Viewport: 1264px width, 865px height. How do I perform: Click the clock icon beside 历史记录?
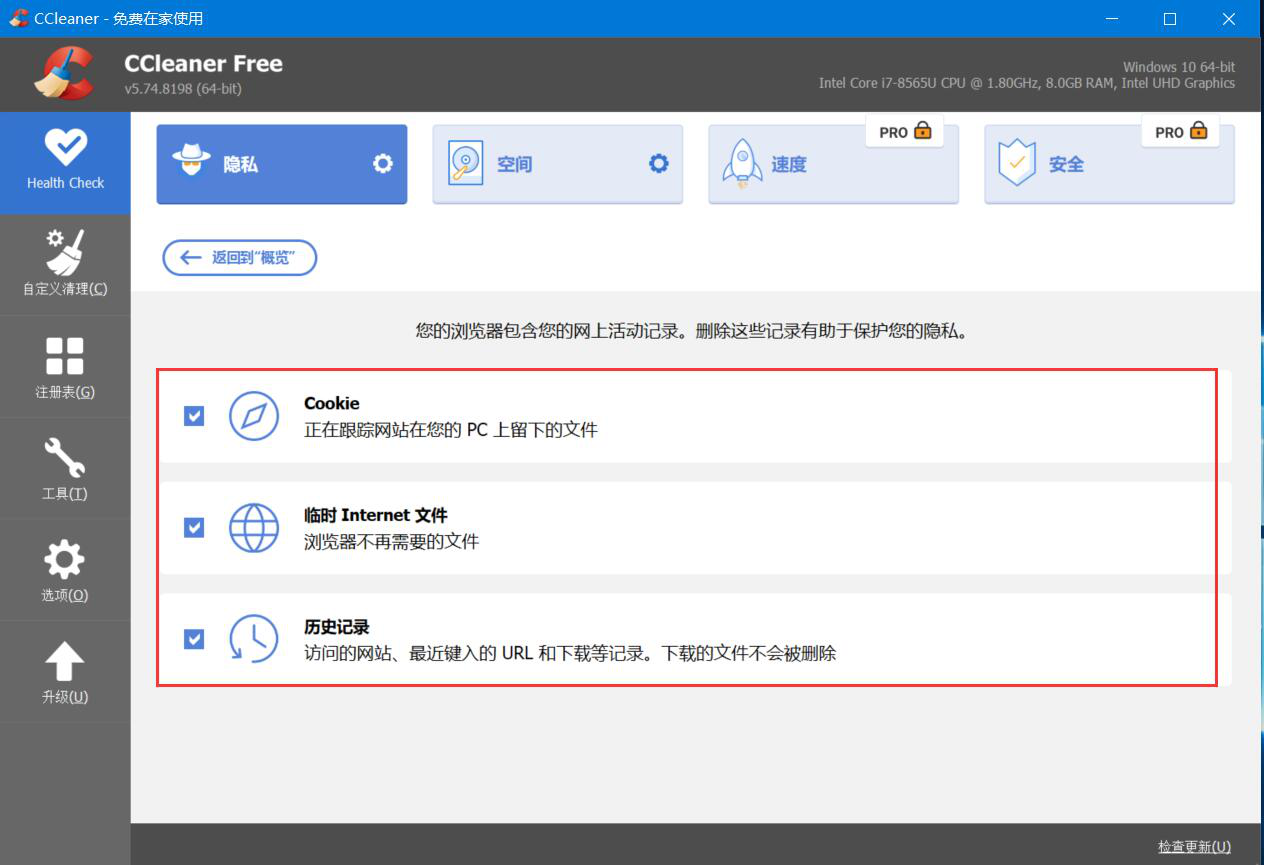[254, 639]
